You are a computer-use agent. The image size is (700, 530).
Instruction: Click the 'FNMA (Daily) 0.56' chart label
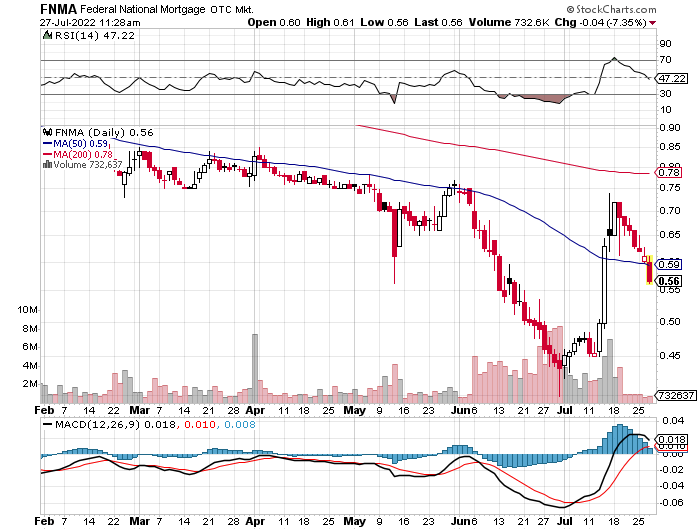click(104, 132)
